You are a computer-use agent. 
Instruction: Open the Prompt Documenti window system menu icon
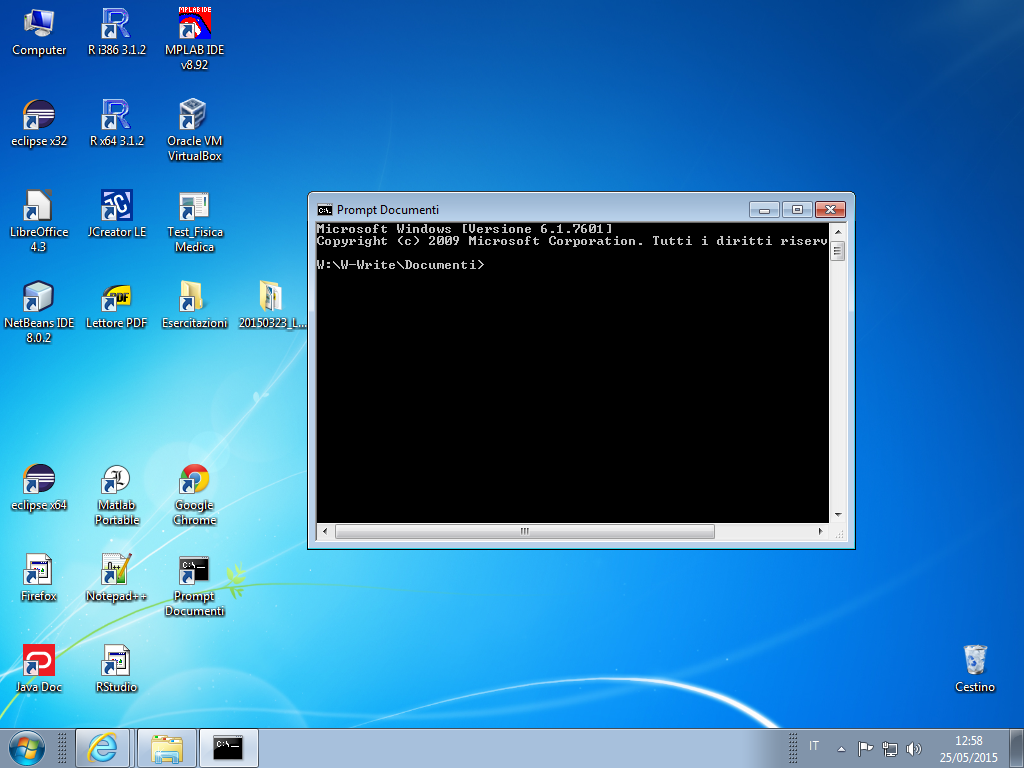325,210
